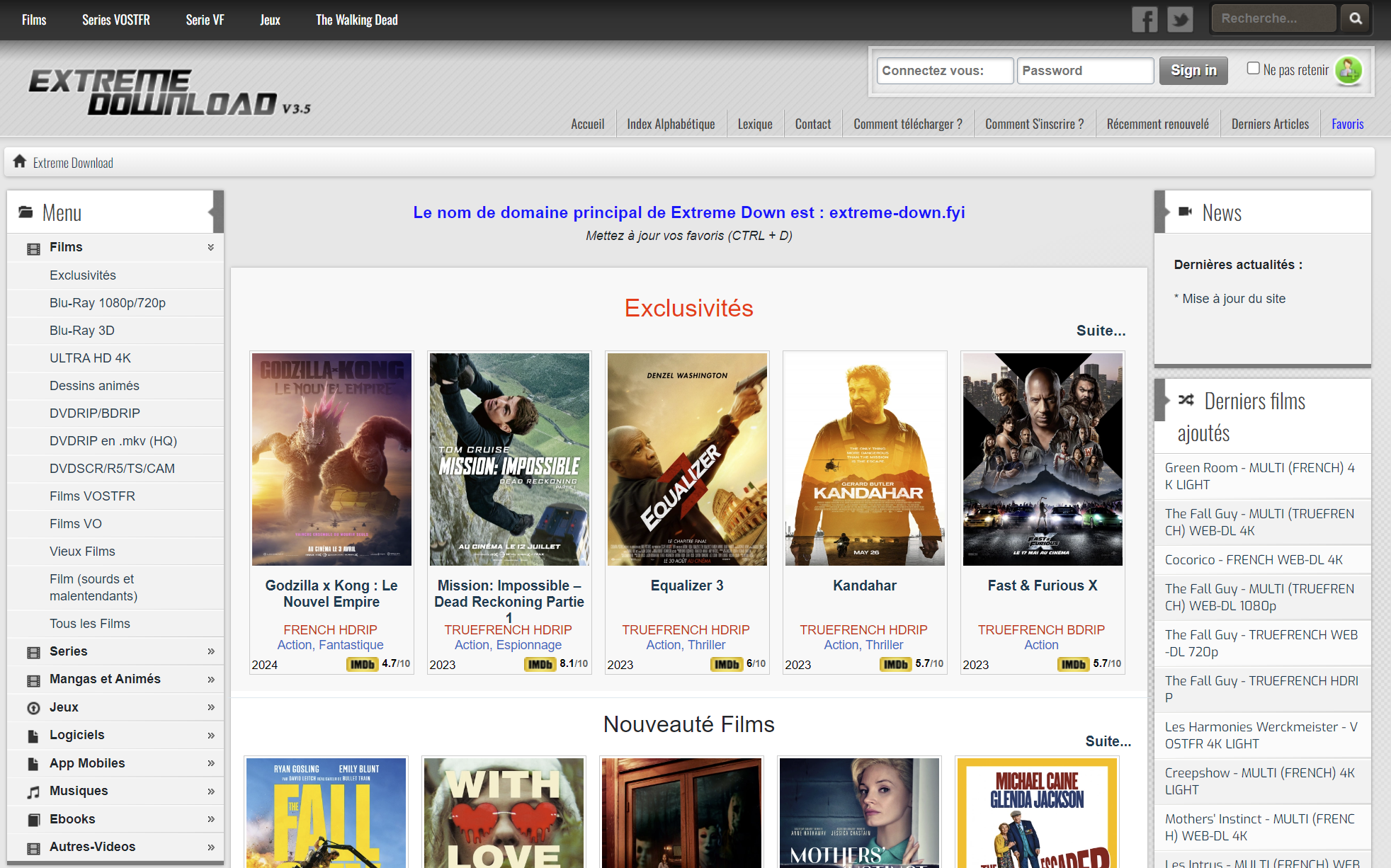
Task: Click IMDb badge on Kandahar
Action: (896, 664)
